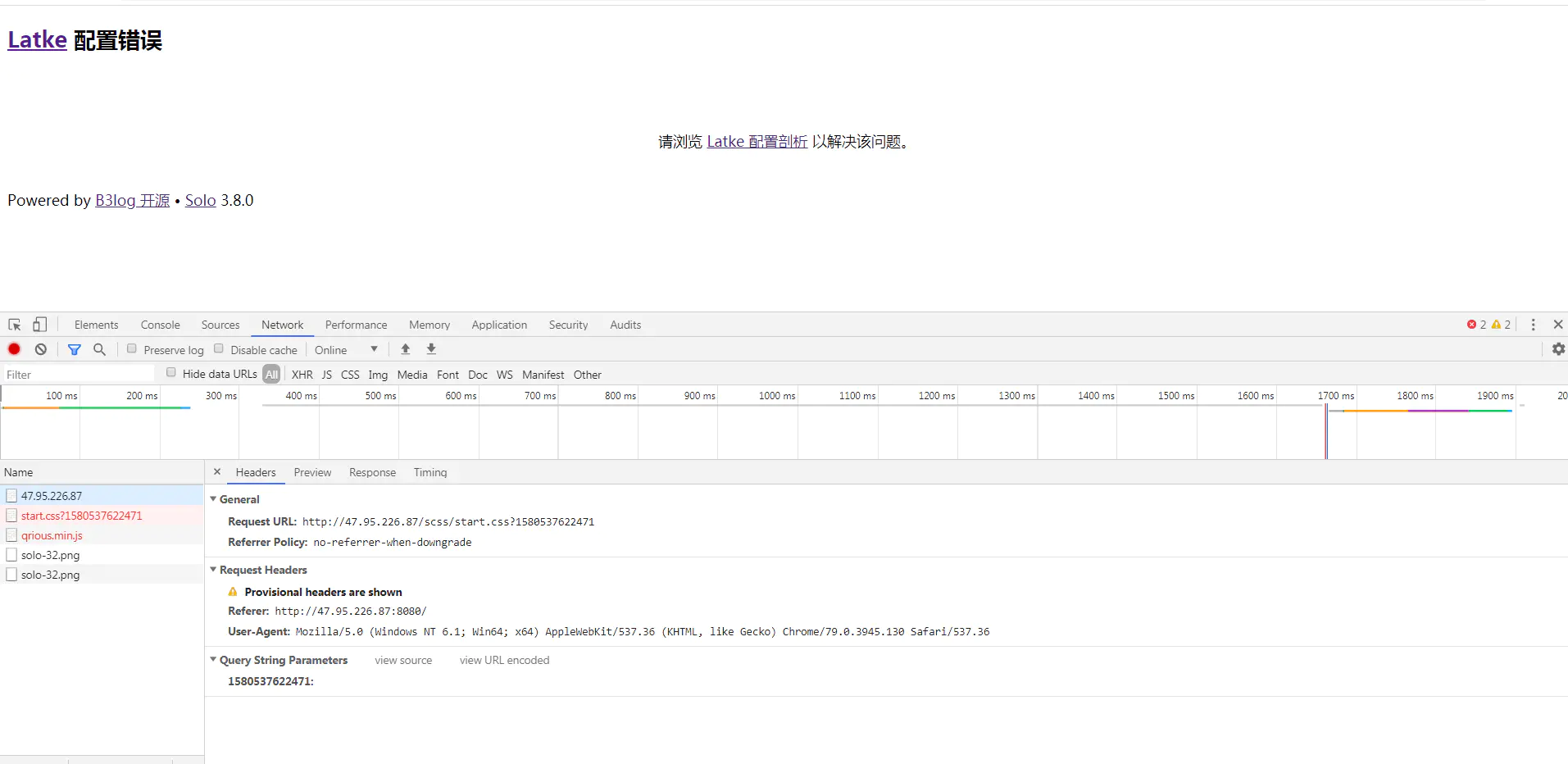This screenshot has width=1568, height=764.
Task: Open the Application tab
Action: (x=499, y=325)
